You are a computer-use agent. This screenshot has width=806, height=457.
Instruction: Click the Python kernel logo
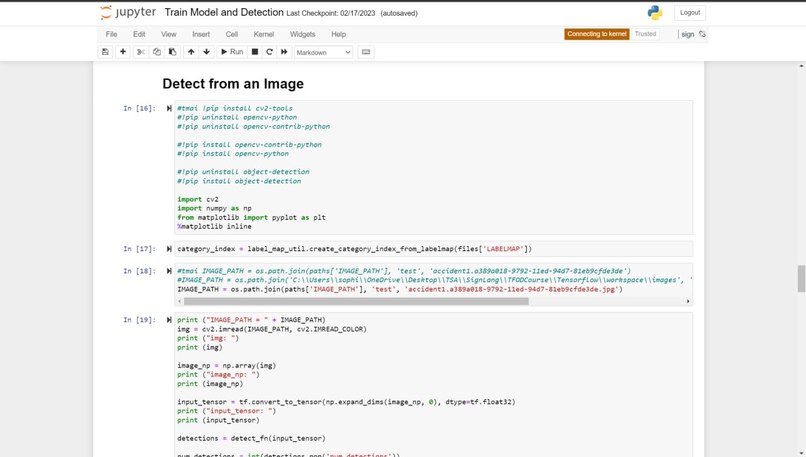655,13
